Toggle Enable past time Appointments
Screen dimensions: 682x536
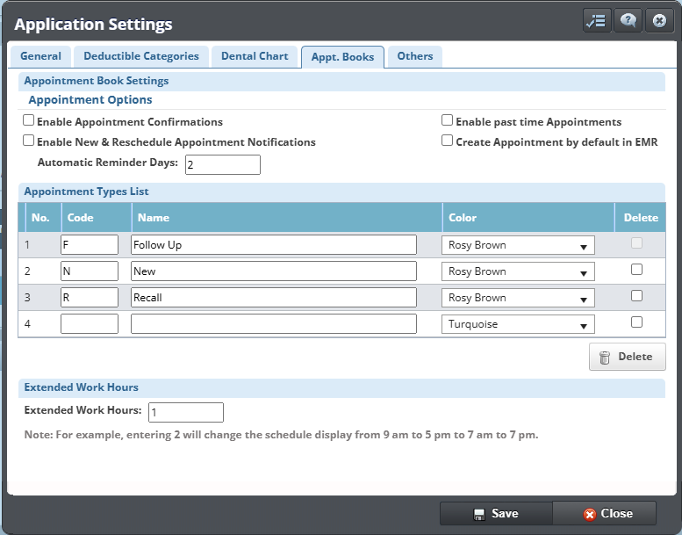pyautogui.click(x=448, y=121)
